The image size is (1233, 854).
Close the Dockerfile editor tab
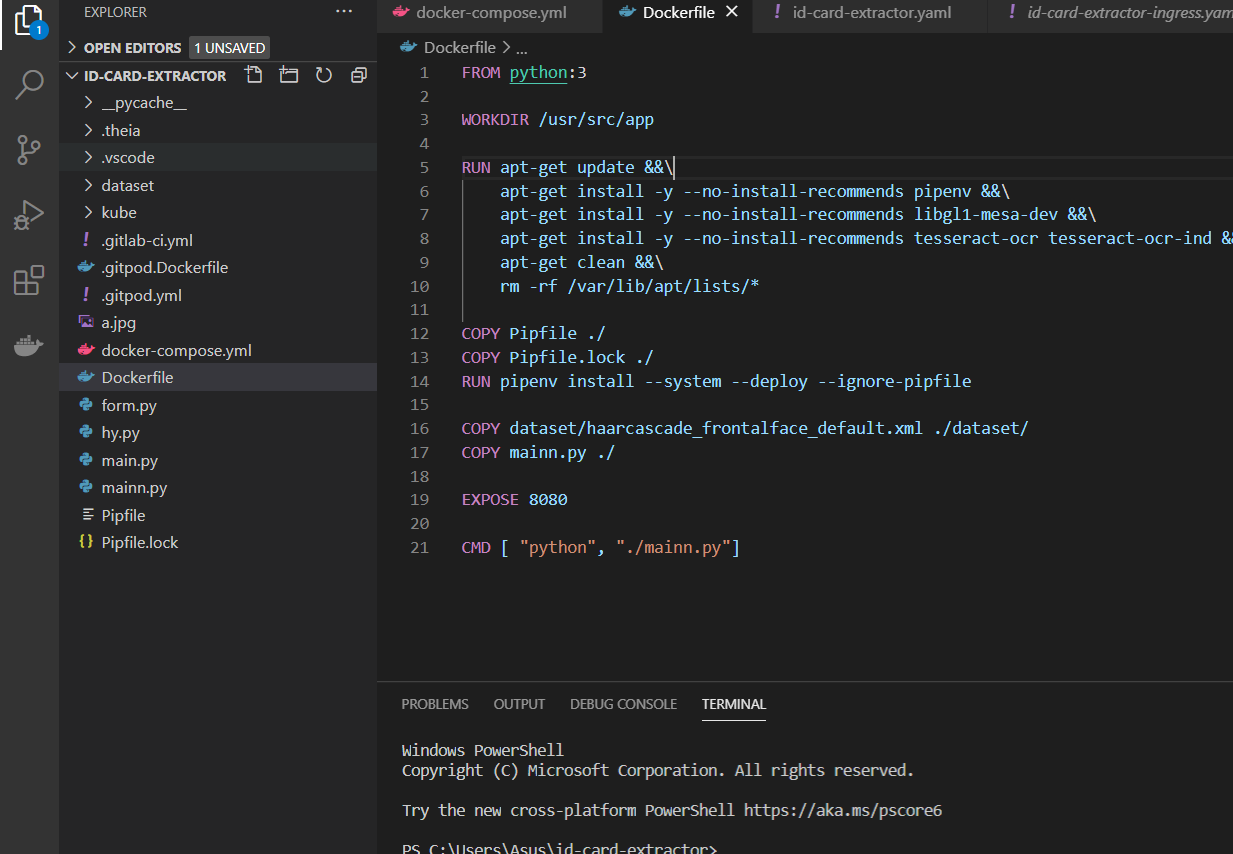[x=731, y=14]
